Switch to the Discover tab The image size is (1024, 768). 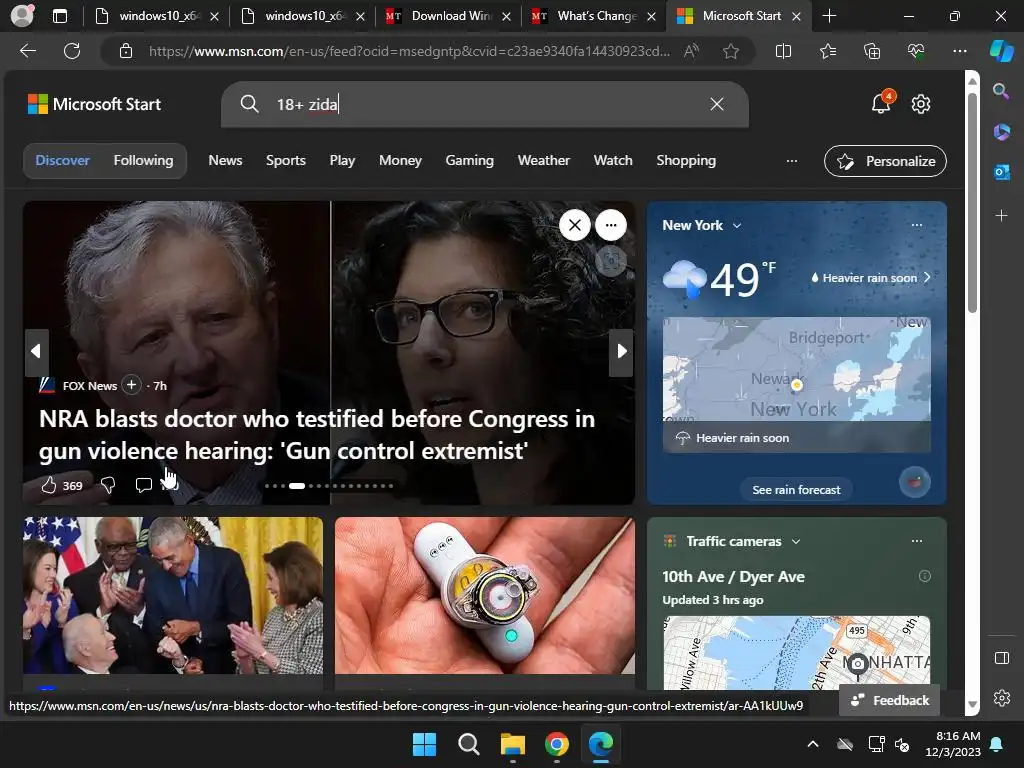tap(62, 161)
